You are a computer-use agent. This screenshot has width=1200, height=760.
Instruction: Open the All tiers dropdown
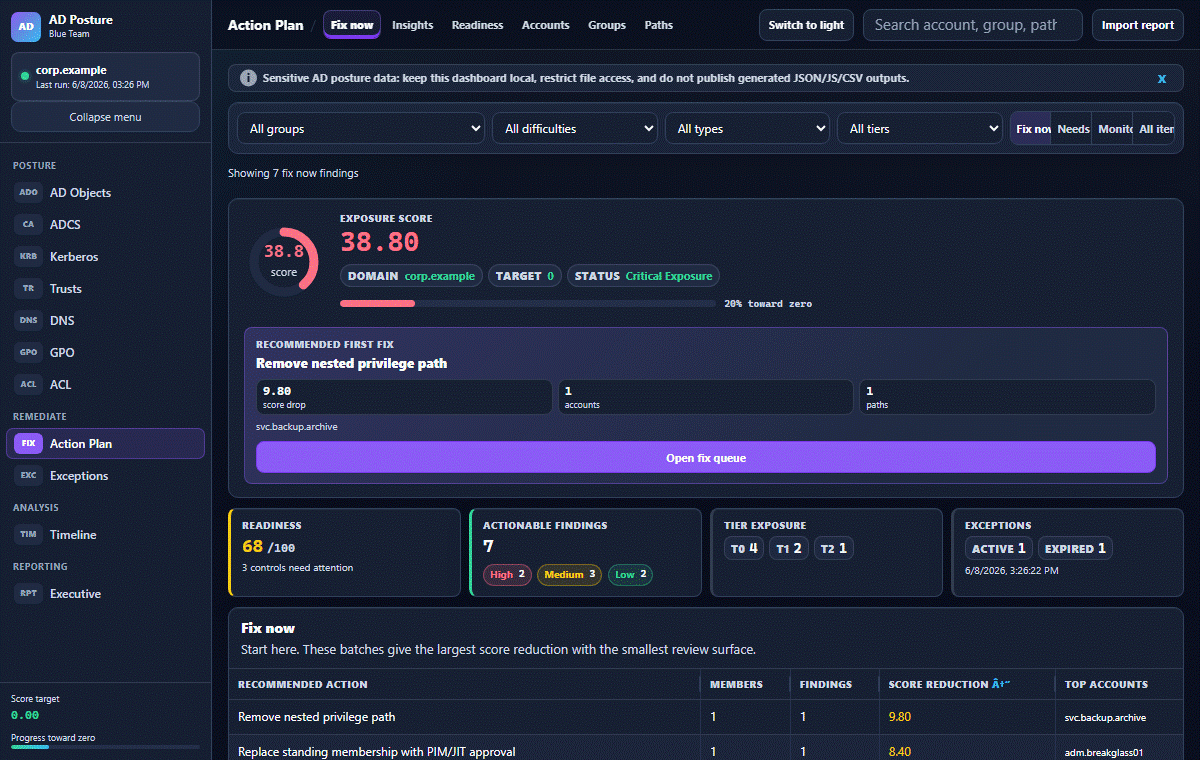pos(919,128)
